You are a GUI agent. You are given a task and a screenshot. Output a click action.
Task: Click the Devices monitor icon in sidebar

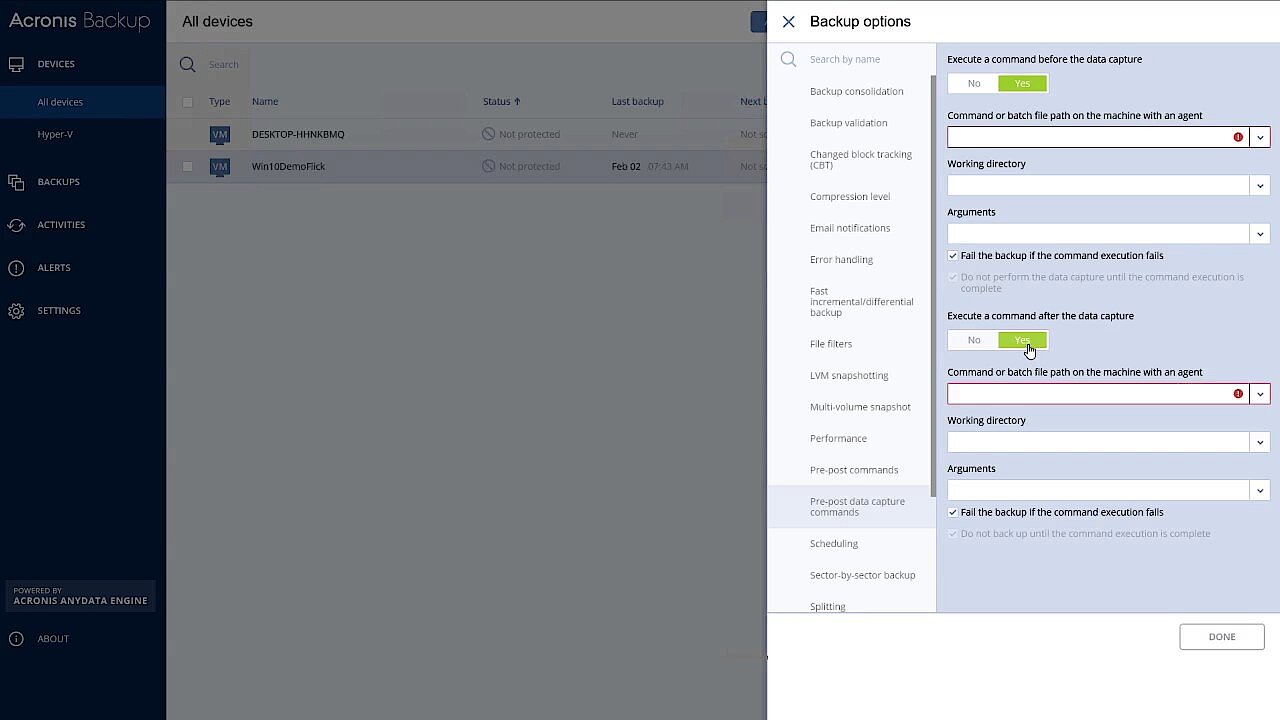click(x=16, y=64)
